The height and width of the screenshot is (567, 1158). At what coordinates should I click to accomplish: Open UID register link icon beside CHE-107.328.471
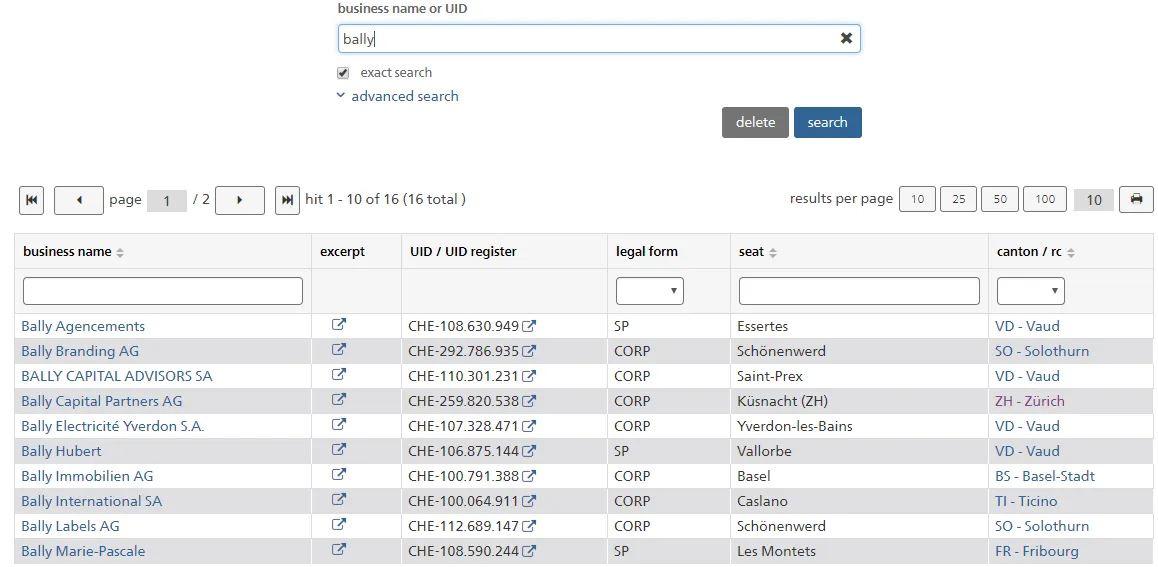pos(529,427)
